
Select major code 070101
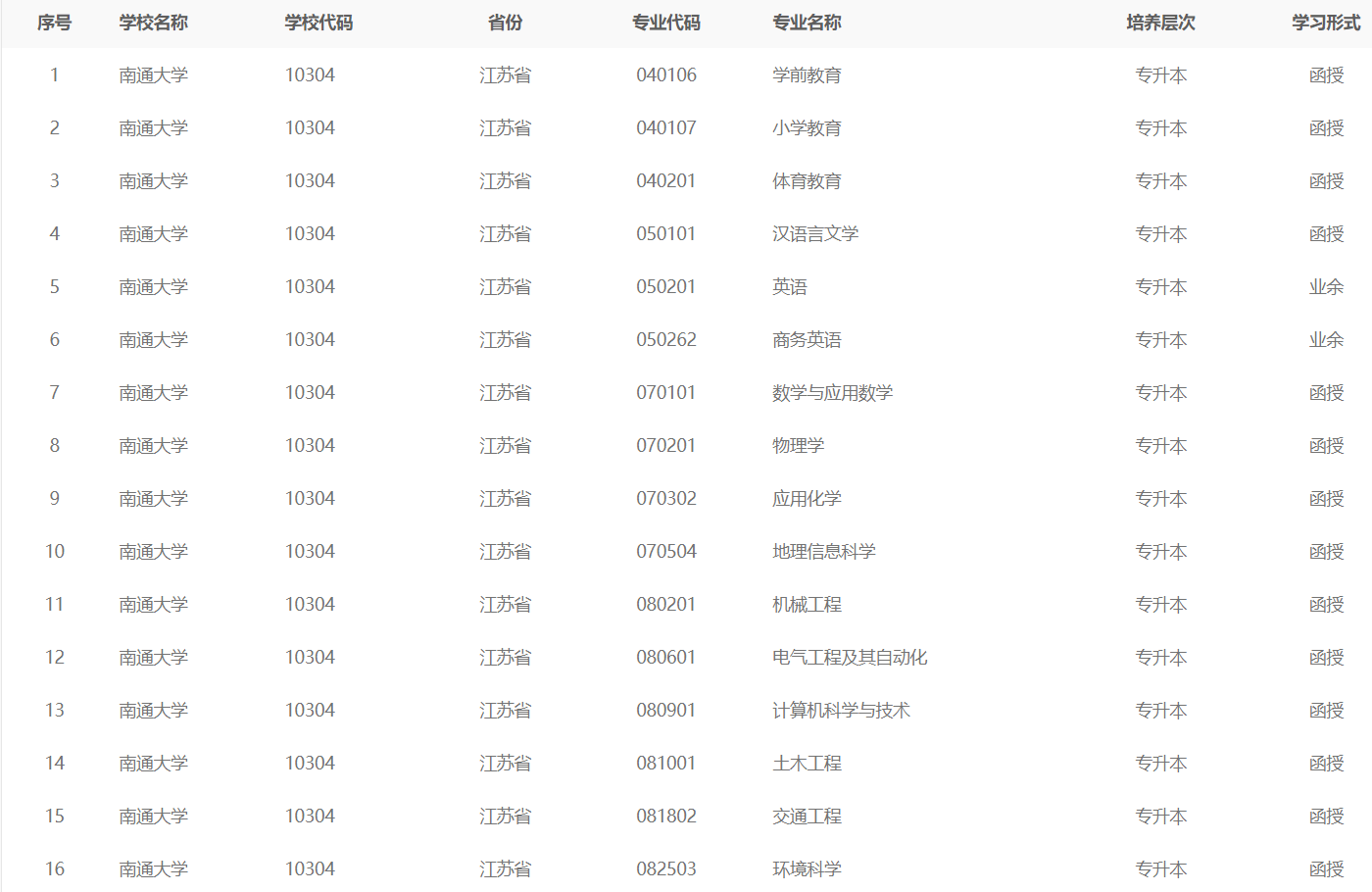(x=666, y=393)
